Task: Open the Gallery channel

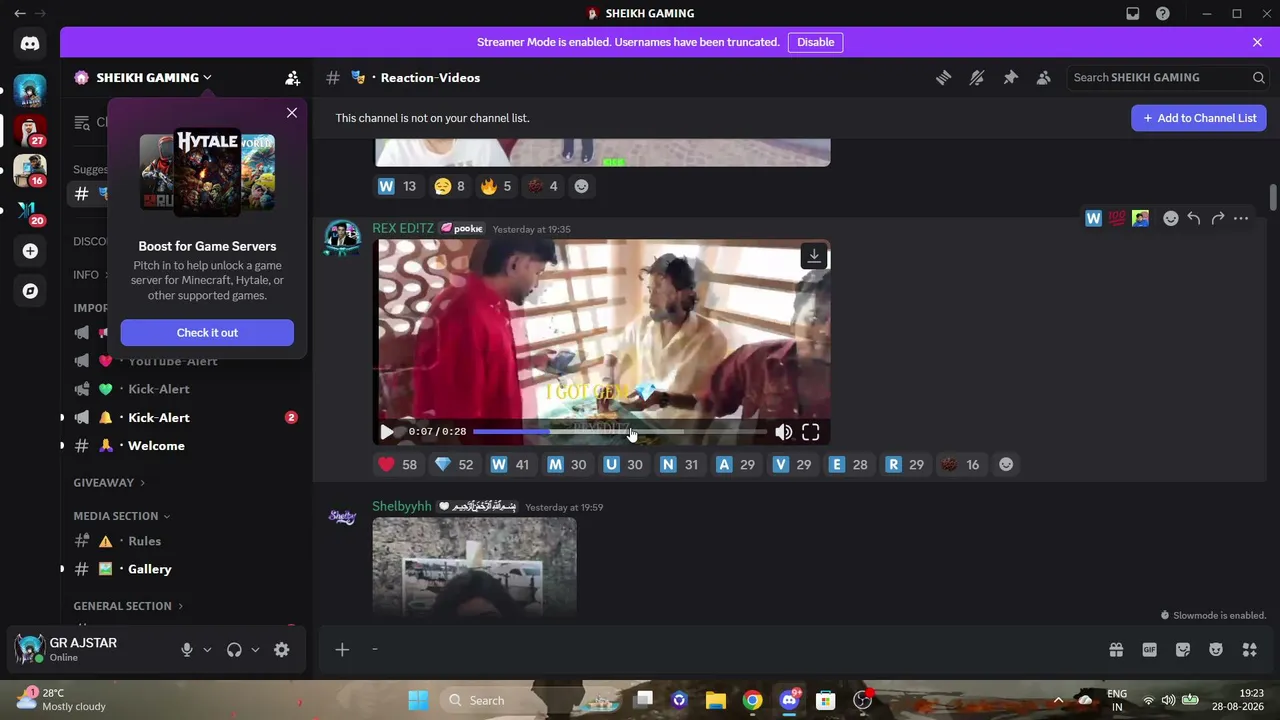Action: pos(185,569)
